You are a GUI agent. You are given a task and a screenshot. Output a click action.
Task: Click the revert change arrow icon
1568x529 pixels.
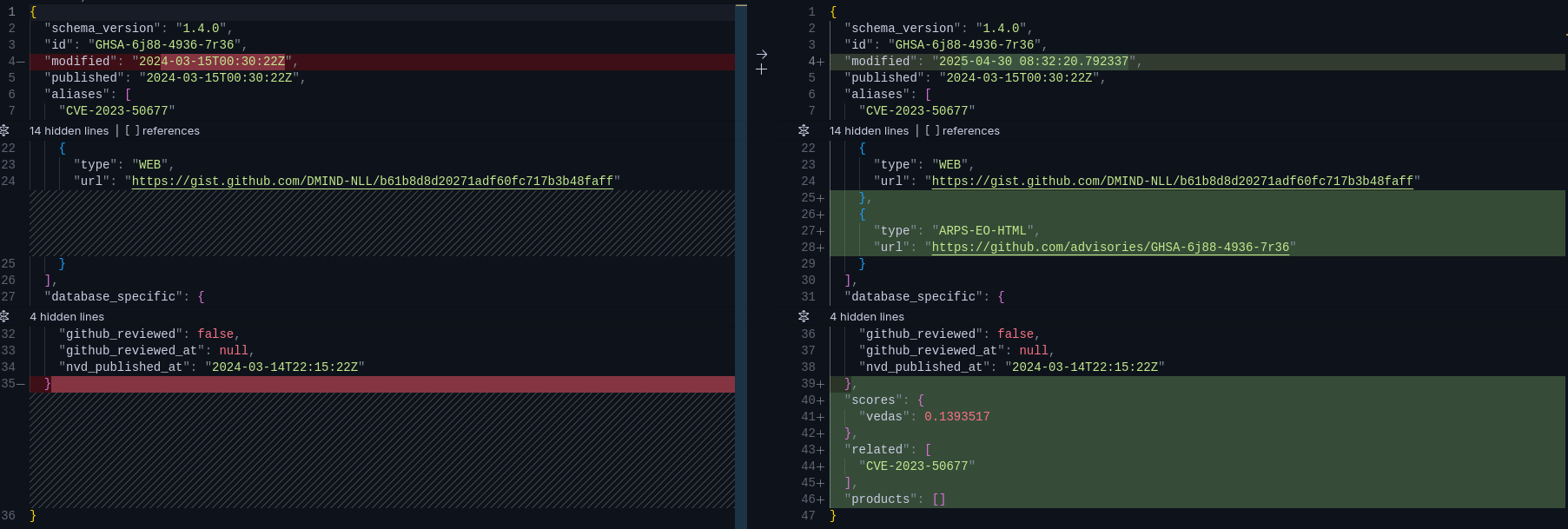click(761, 54)
